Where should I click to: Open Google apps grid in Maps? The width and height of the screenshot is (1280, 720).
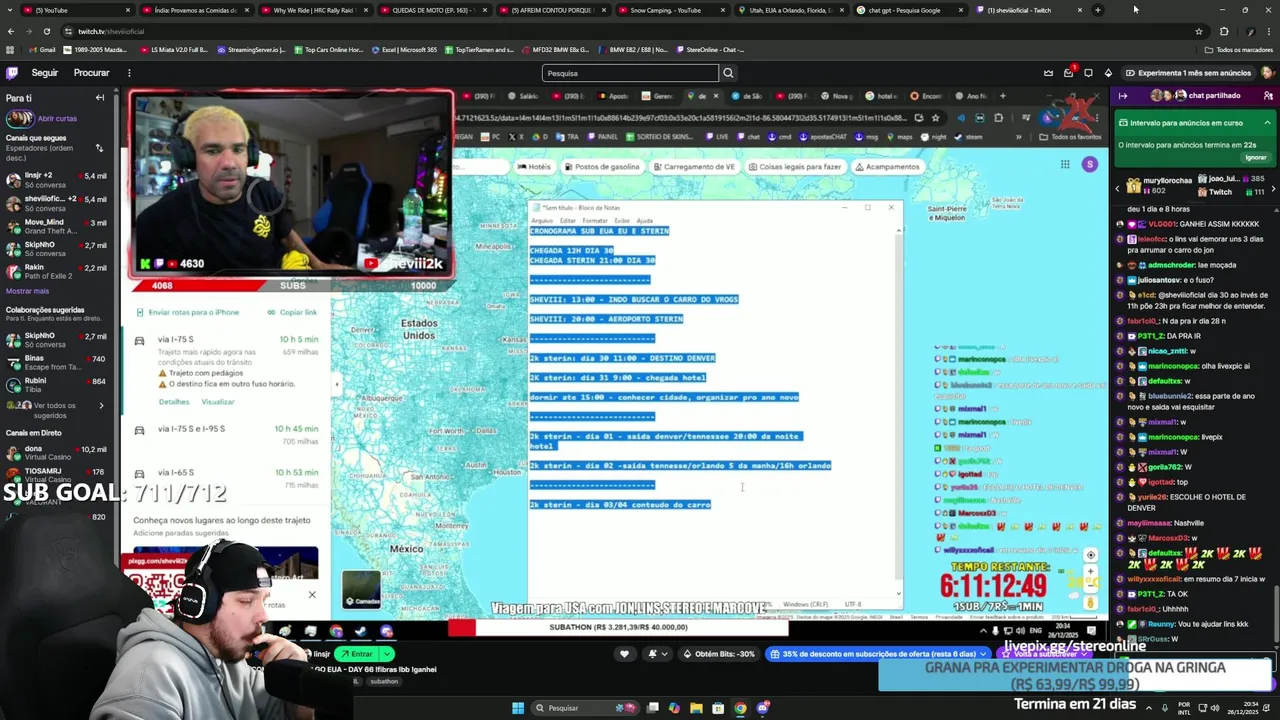pos(1065,164)
